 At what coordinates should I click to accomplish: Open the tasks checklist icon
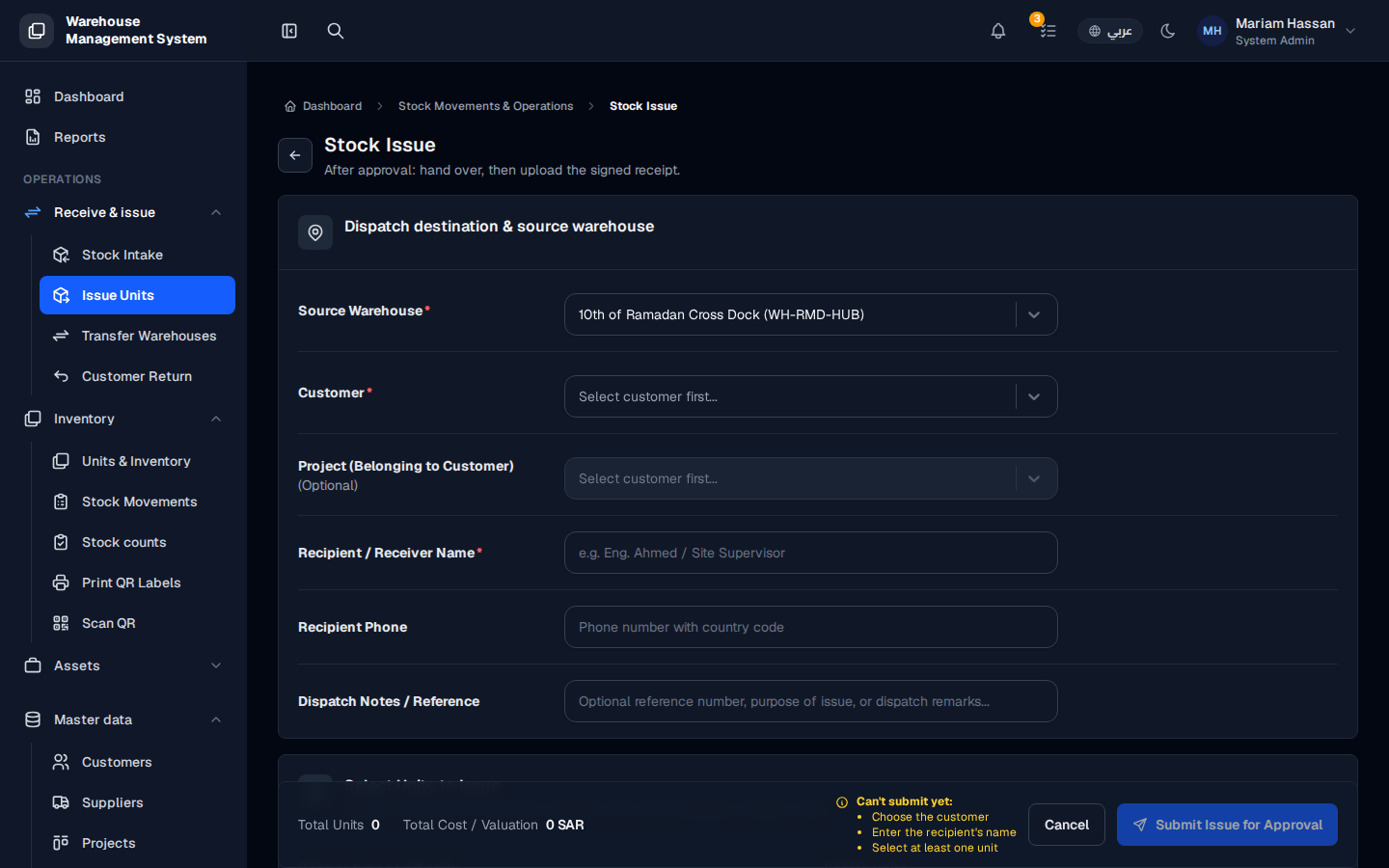(x=1048, y=31)
